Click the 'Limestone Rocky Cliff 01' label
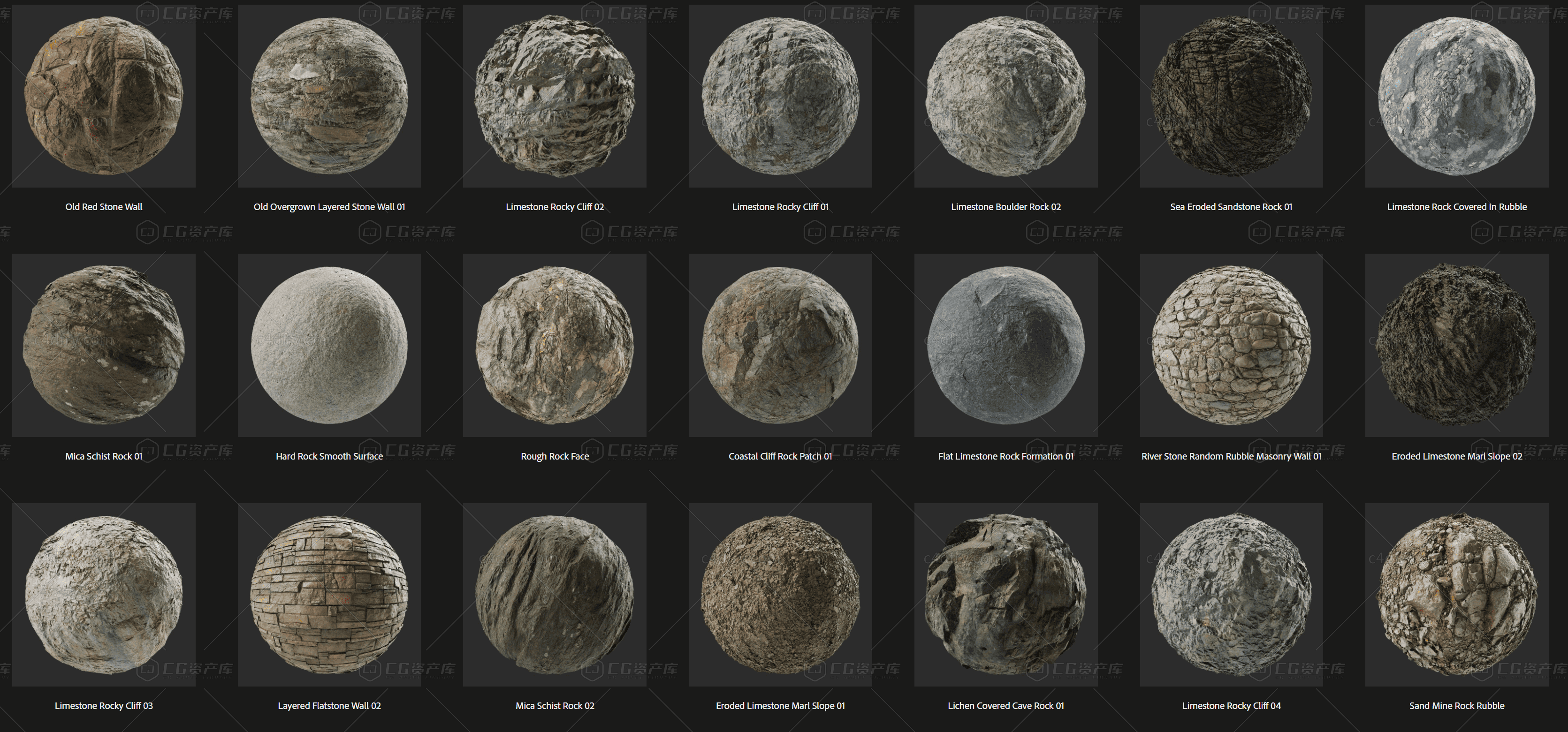This screenshot has width=1568, height=732. (780, 207)
